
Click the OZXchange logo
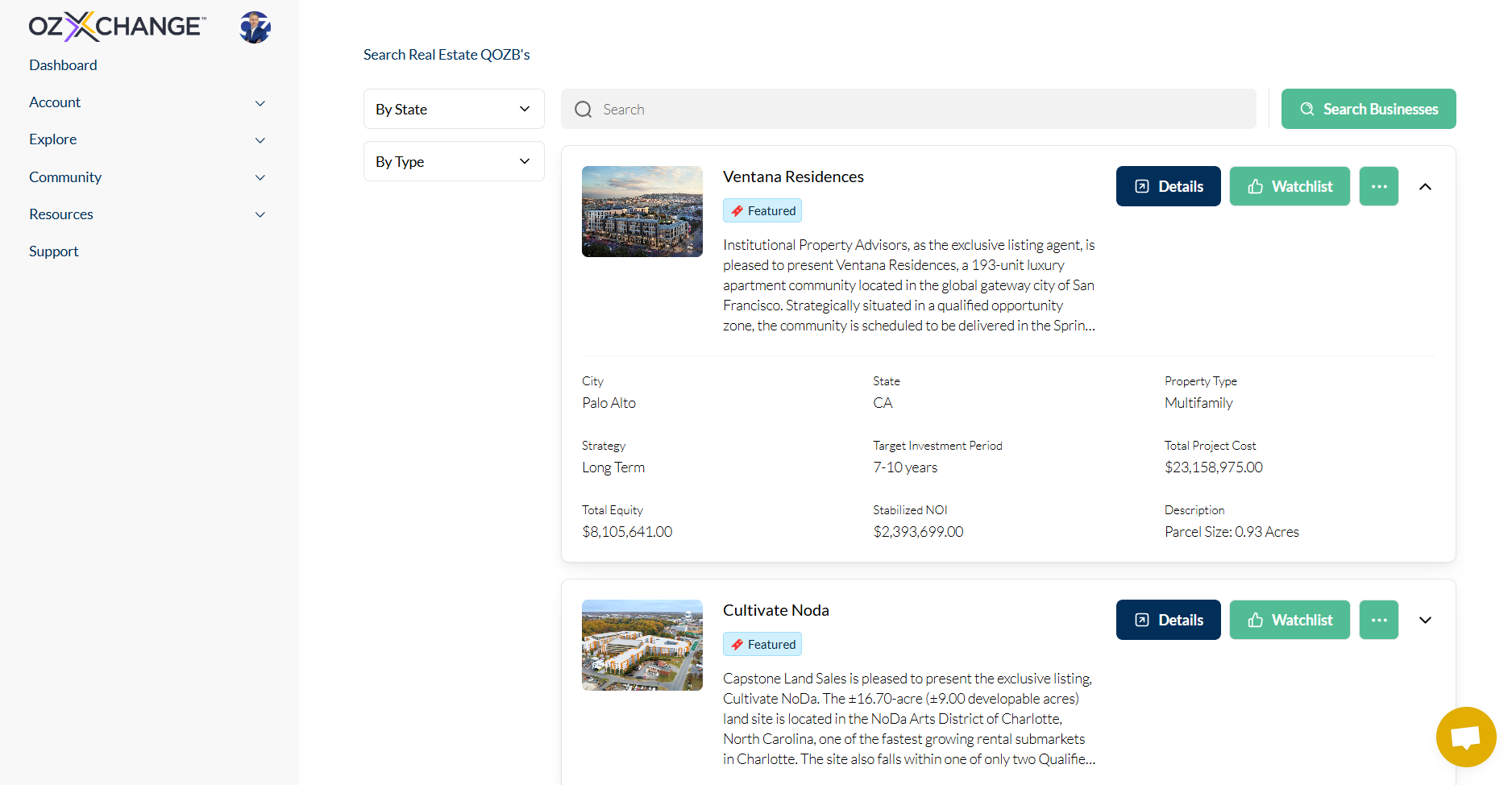[117, 27]
